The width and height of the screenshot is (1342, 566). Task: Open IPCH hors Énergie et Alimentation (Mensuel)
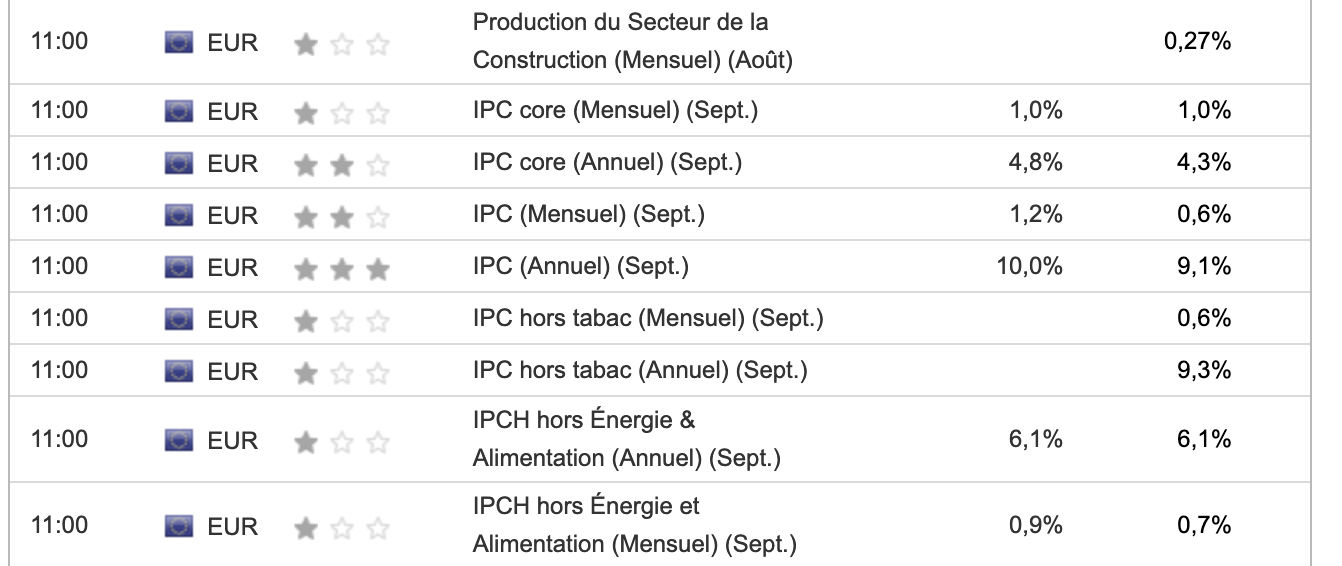click(634, 526)
